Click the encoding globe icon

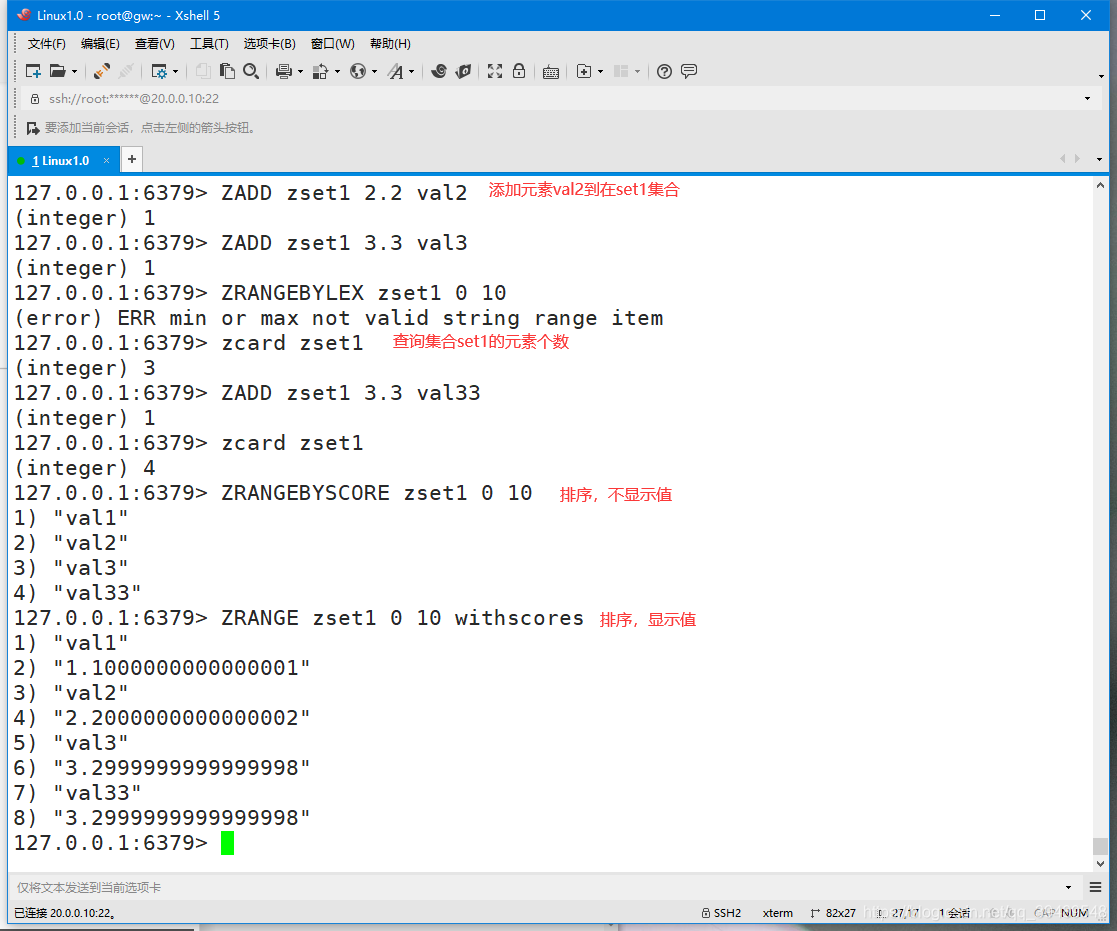[358, 71]
